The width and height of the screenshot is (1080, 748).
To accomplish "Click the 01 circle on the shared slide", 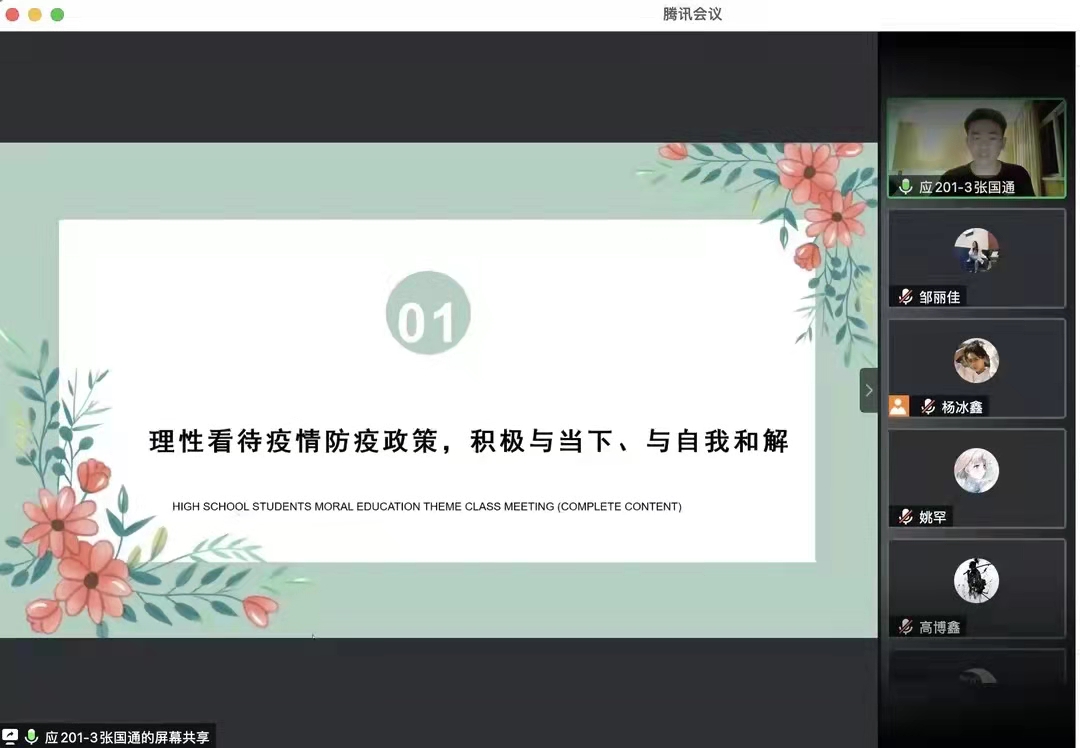I will pyautogui.click(x=428, y=313).
